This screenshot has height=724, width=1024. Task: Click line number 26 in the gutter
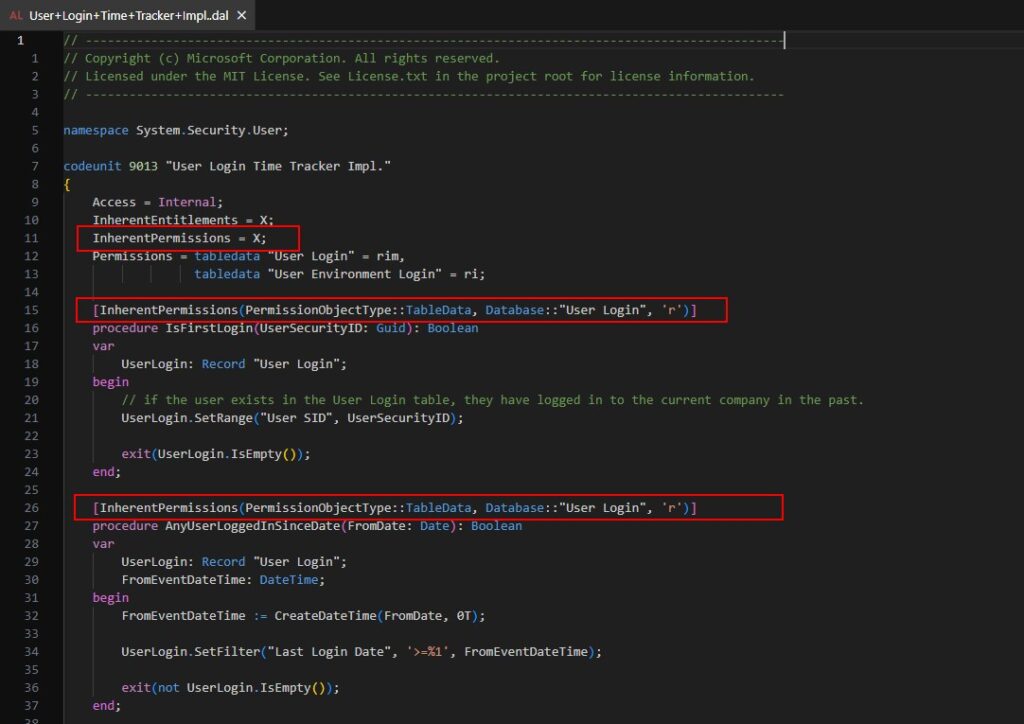(31, 507)
